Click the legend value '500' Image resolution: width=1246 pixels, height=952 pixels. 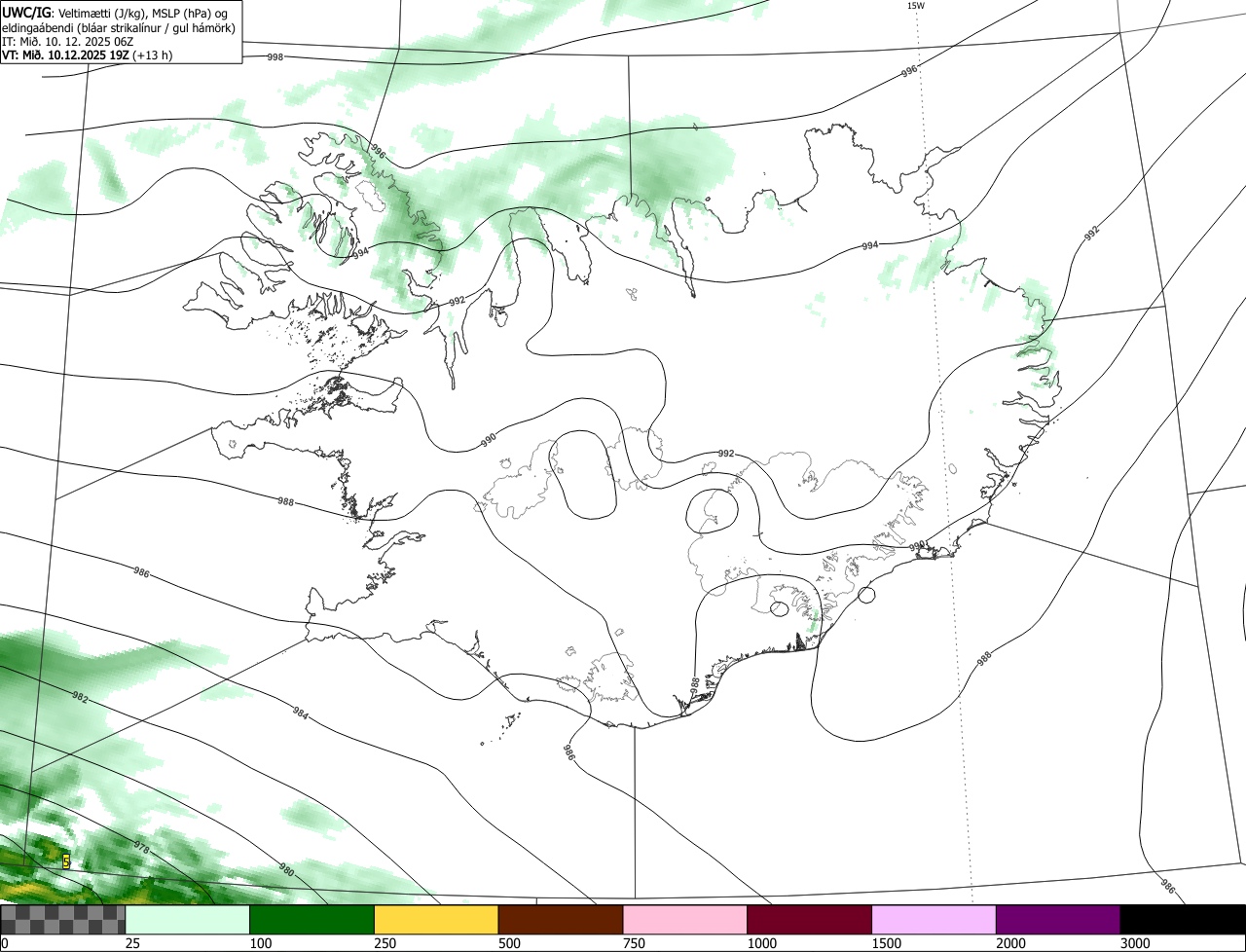509,943
